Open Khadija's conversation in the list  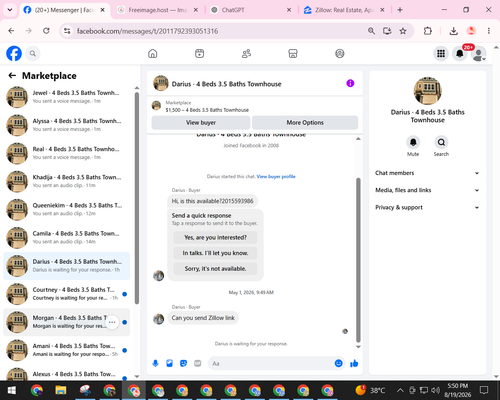click(x=67, y=181)
